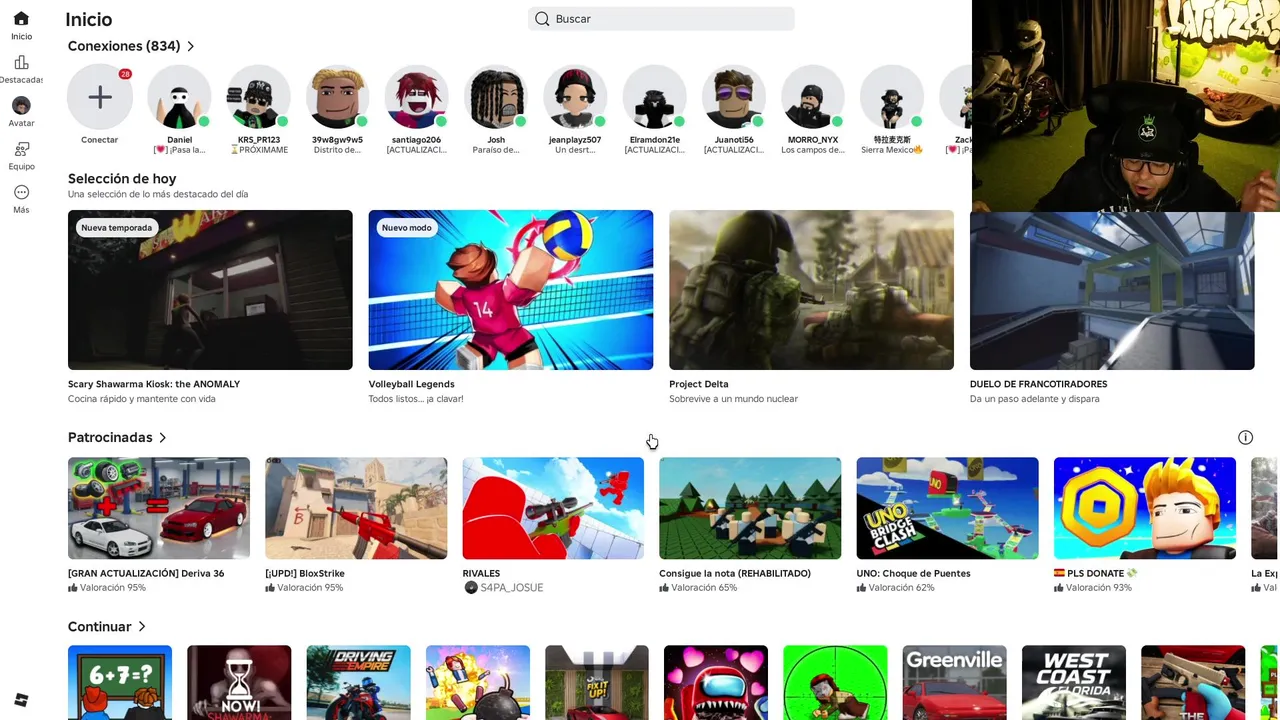Open santiago206 avatar in connections
This screenshot has width=1280, height=720.
point(416,97)
